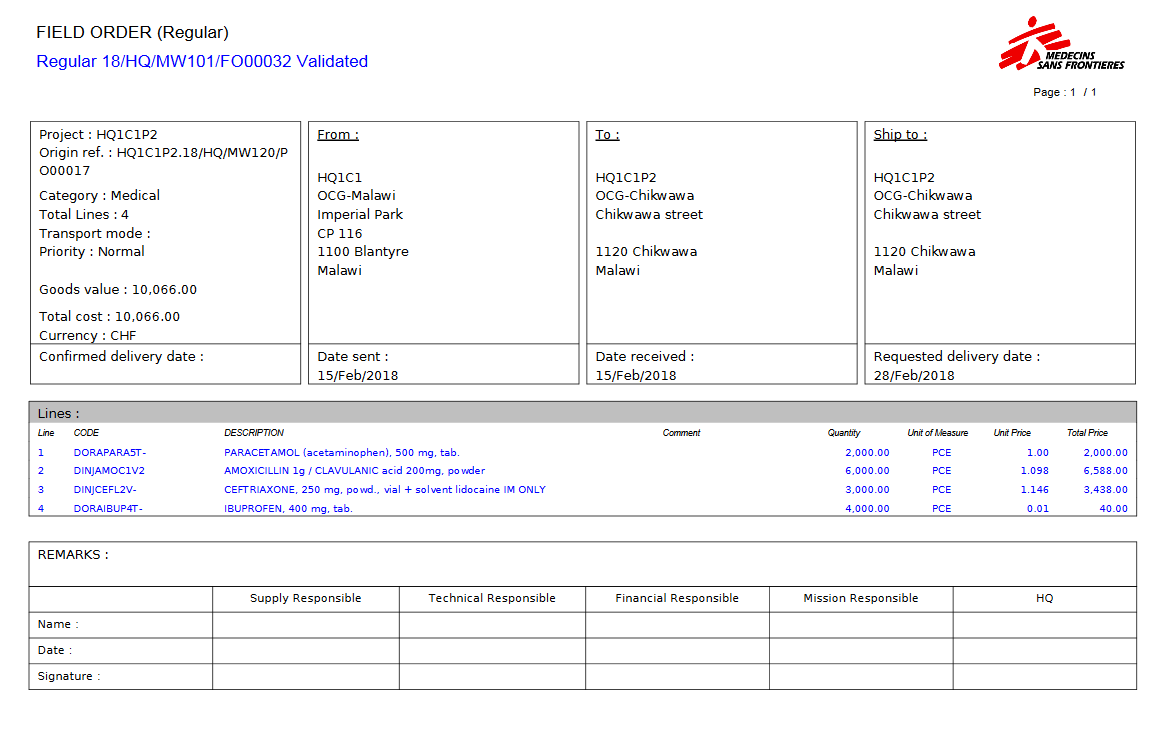Click the Signature cell under HQ column

(x=1044, y=677)
